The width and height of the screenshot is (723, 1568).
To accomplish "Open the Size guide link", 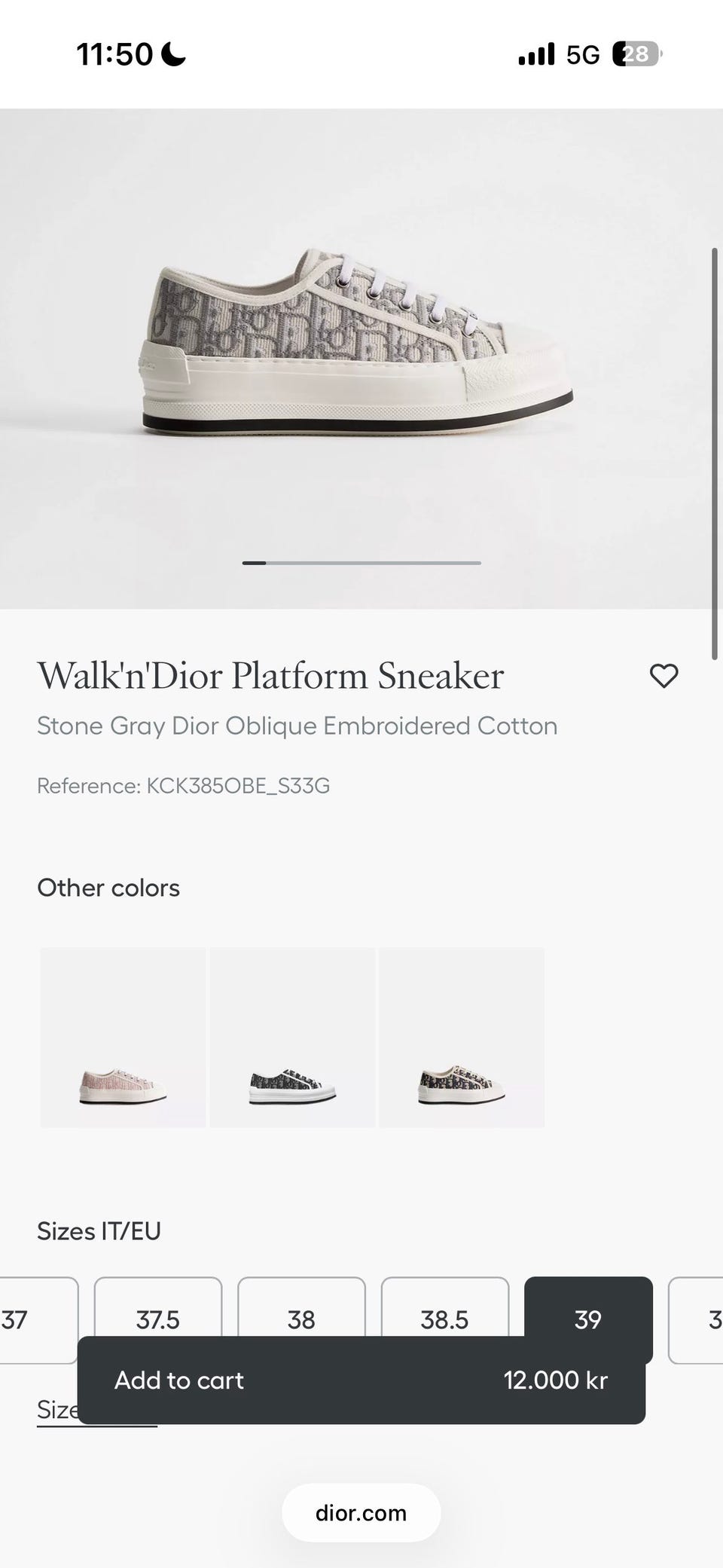I will (57, 1410).
